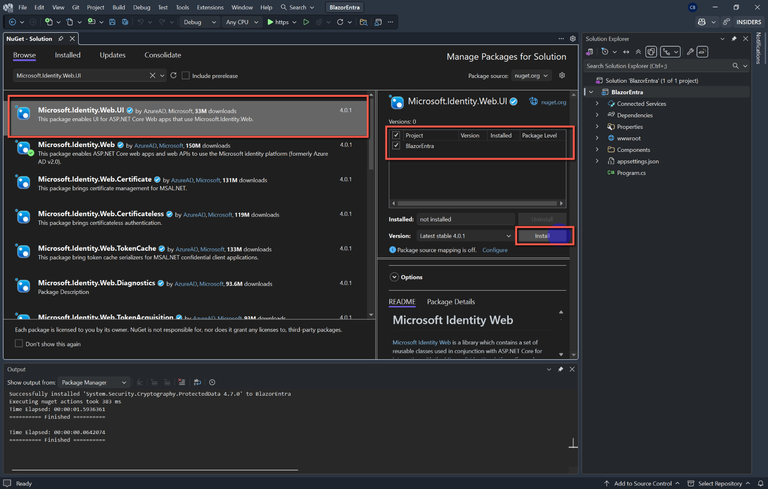
Task: Click the Output panel horizontal scrollbar
Action: pyautogui.click(x=150, y=469)
